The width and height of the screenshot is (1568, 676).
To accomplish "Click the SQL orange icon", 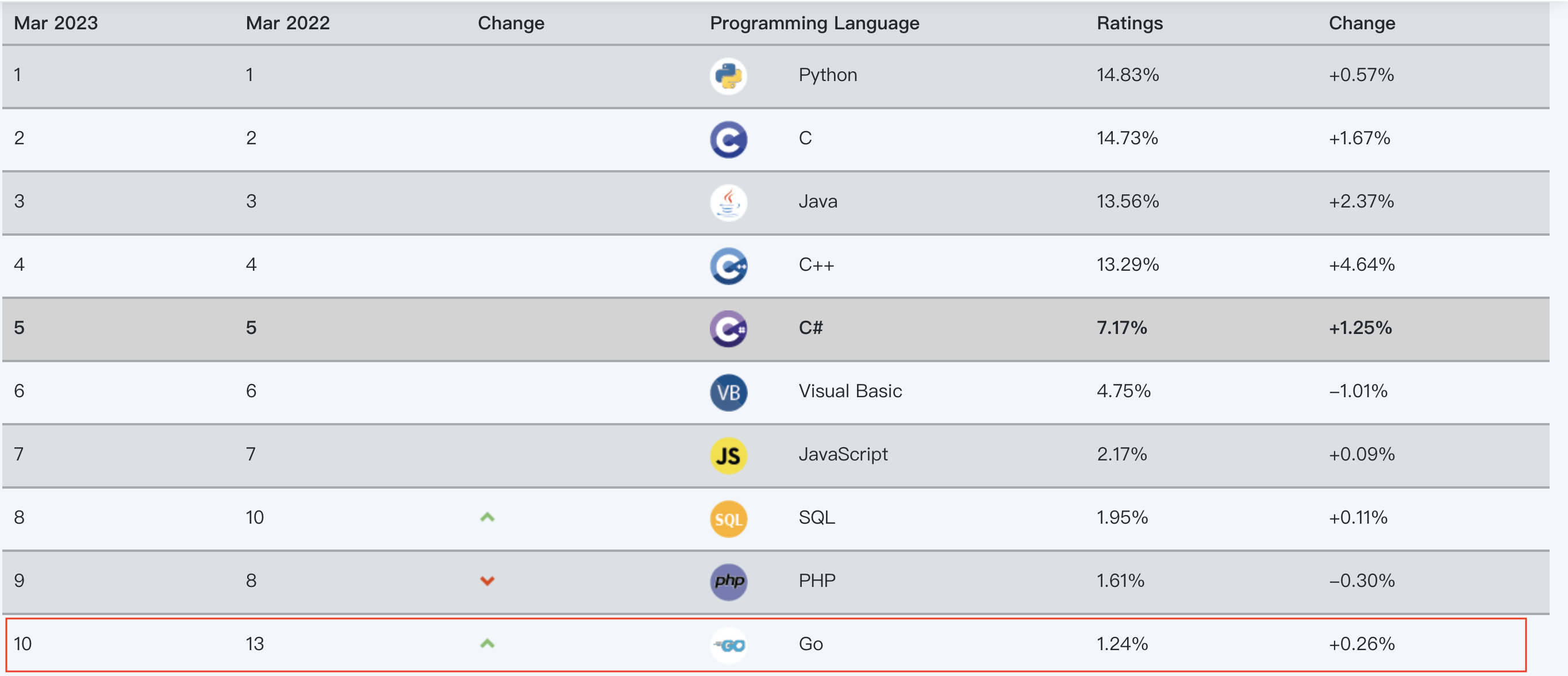I will pos(728,519).
